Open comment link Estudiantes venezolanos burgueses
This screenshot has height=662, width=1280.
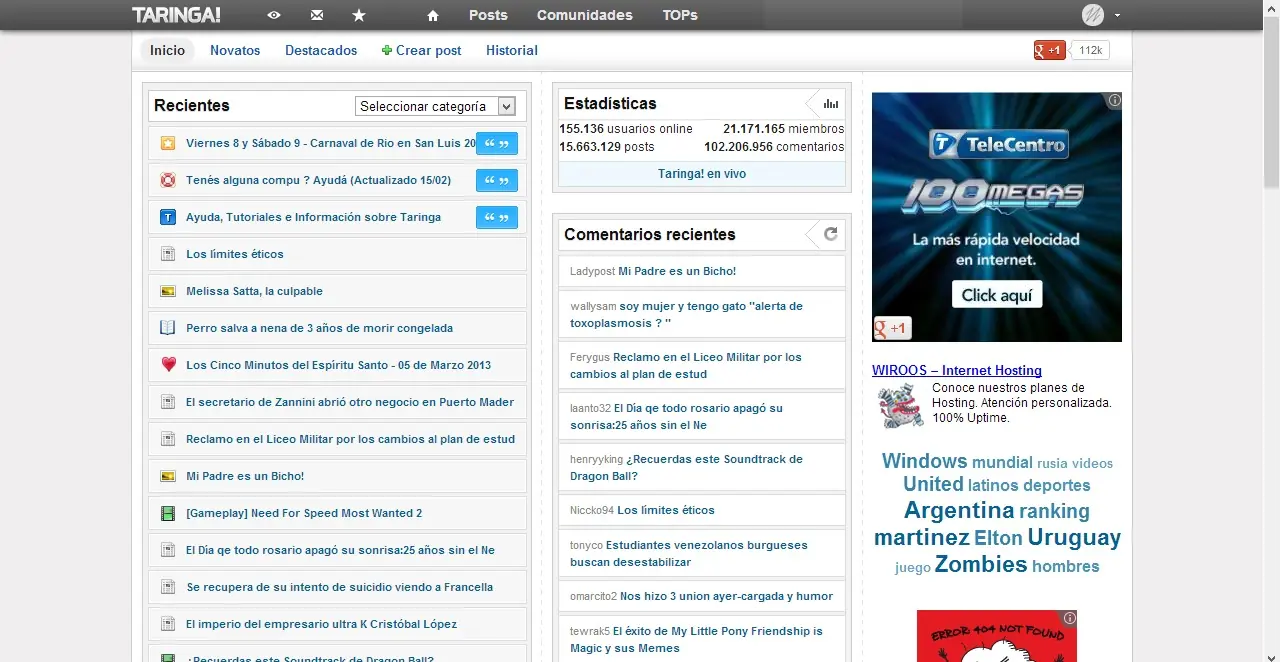click(x=688, y=554)
